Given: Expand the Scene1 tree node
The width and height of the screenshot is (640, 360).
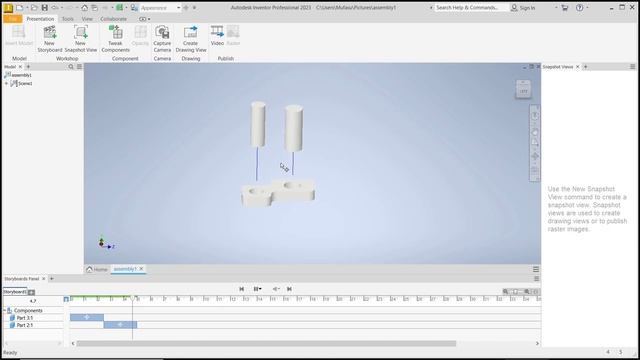Looking at the screenshot, I should point(7,83).
